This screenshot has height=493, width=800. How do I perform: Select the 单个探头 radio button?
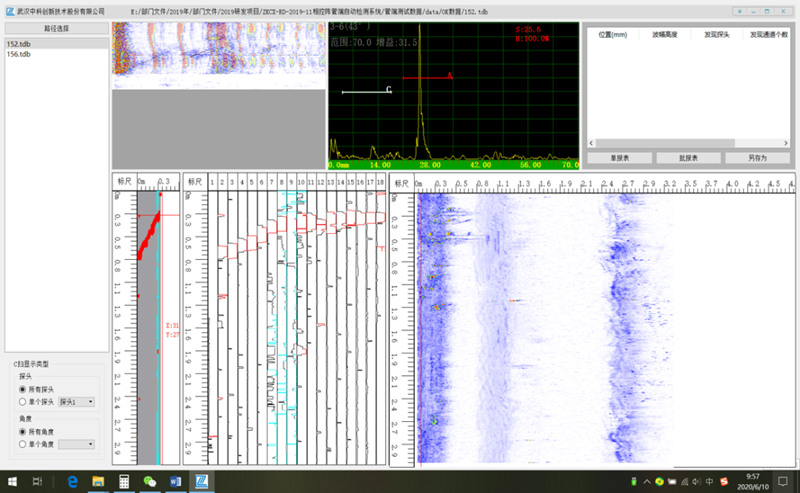click(23, 401)
